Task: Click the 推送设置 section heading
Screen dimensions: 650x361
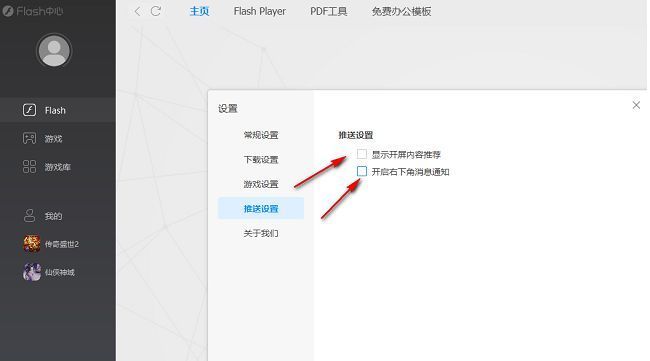Action: click(x=356, y=135)
